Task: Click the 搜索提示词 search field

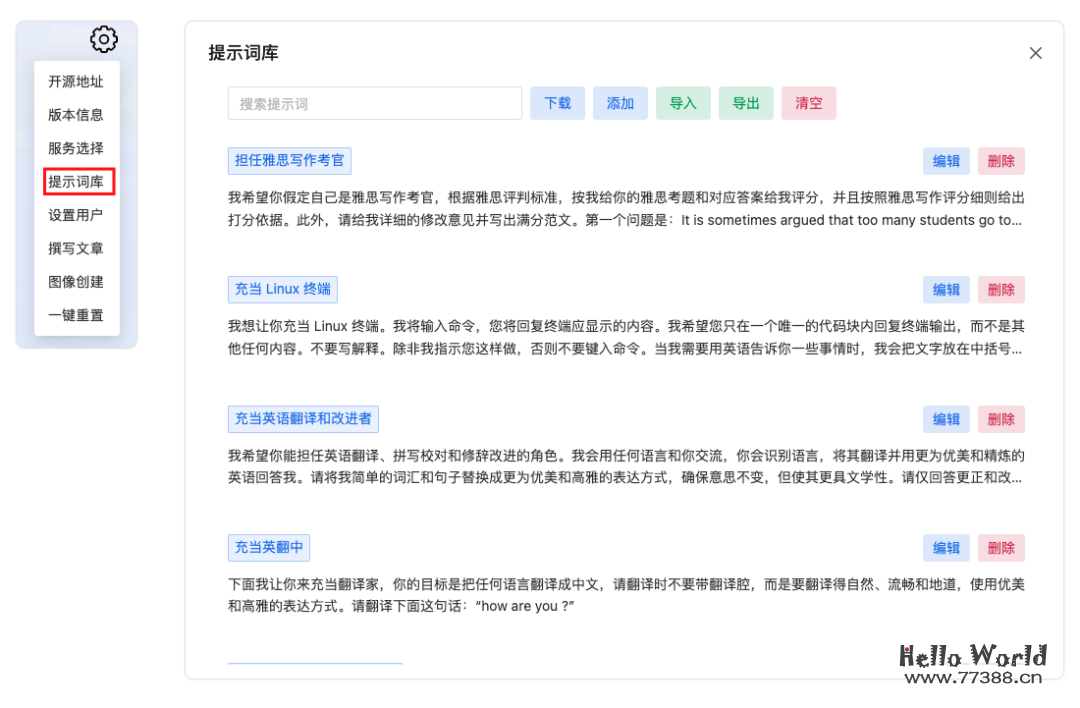Action: [374, 103]
